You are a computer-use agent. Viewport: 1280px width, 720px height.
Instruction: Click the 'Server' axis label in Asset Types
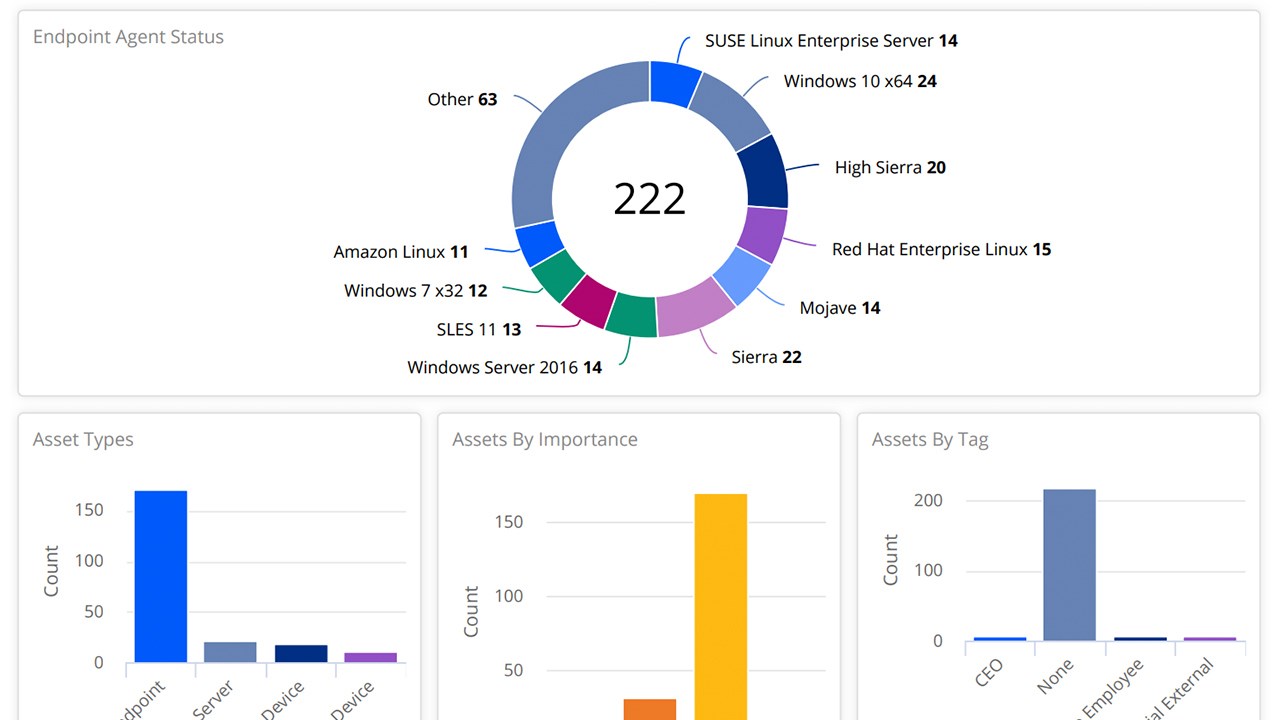pos(213,700)
